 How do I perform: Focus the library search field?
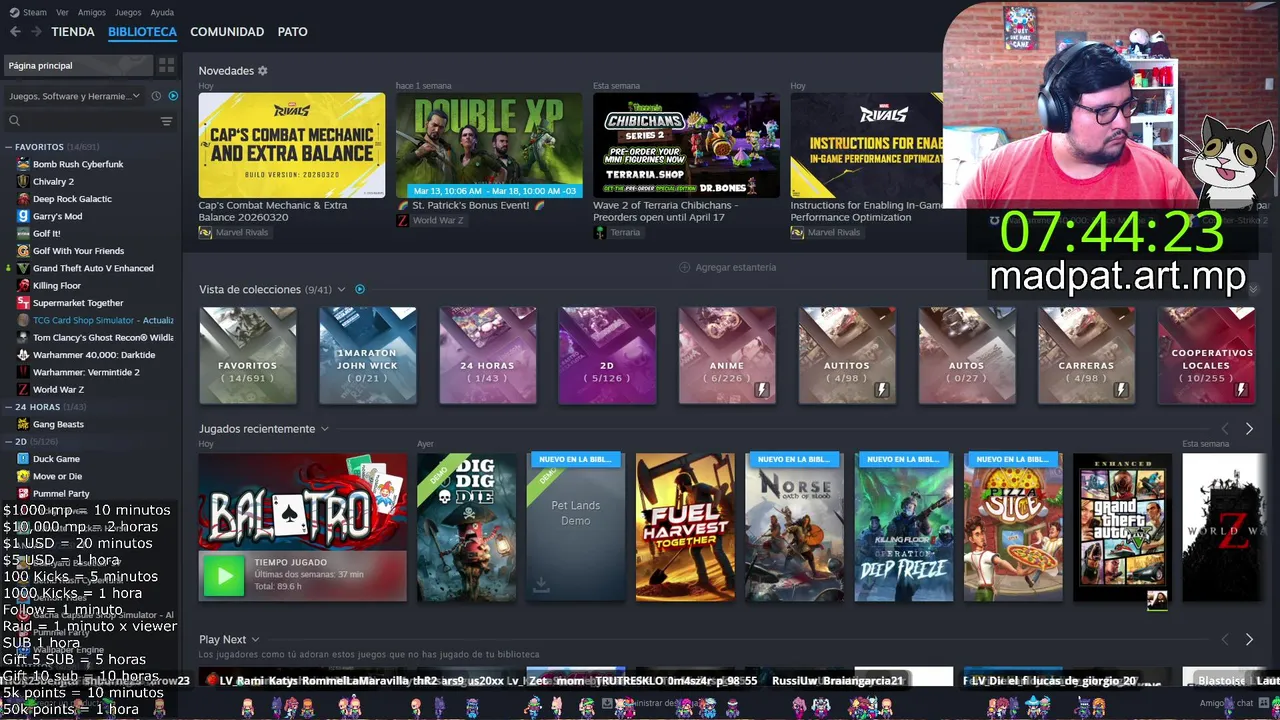tap(80, 121)
